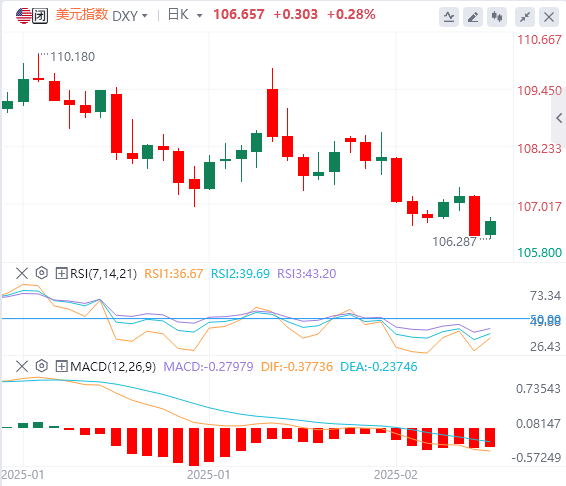The height and width of the screenshot is (486, 566).
Task: Collapse chart with shrink arrows icon
Action: tap(525, 17)
